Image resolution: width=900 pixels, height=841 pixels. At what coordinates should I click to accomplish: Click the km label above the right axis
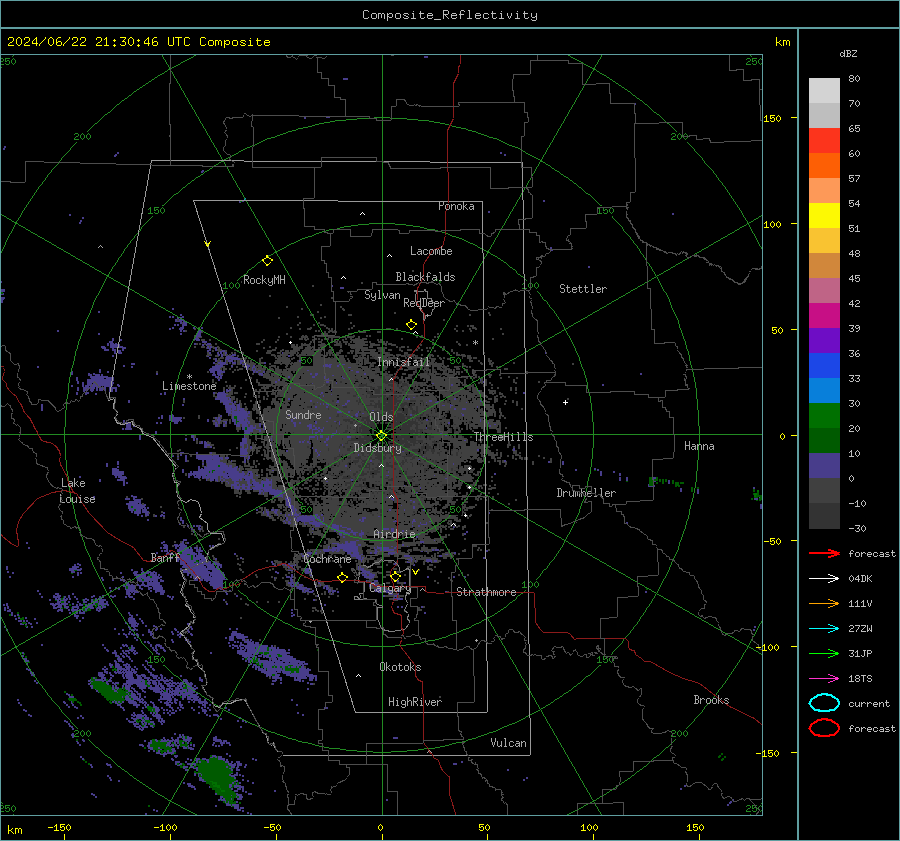pos(782,42)
